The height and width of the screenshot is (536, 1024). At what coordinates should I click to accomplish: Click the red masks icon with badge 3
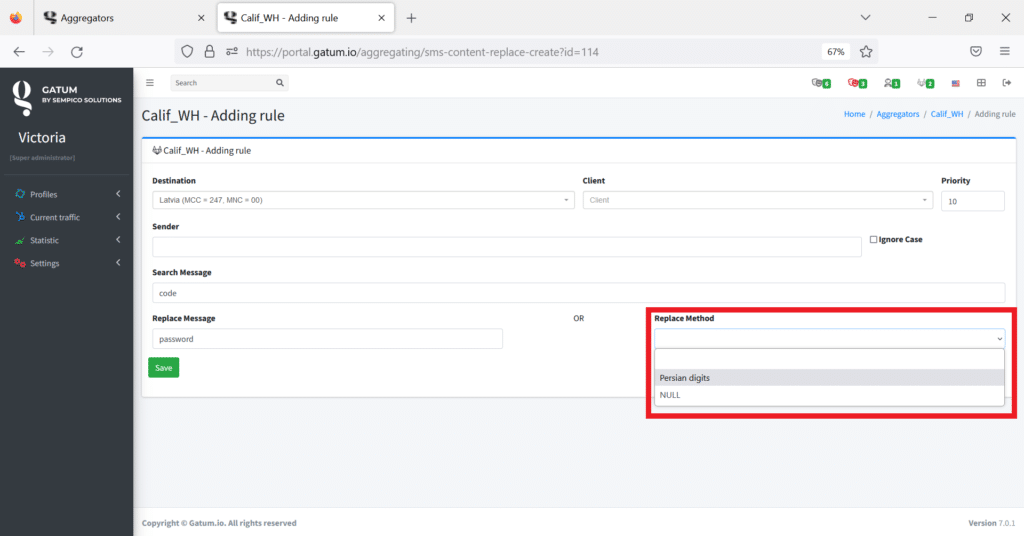[857, 83]
